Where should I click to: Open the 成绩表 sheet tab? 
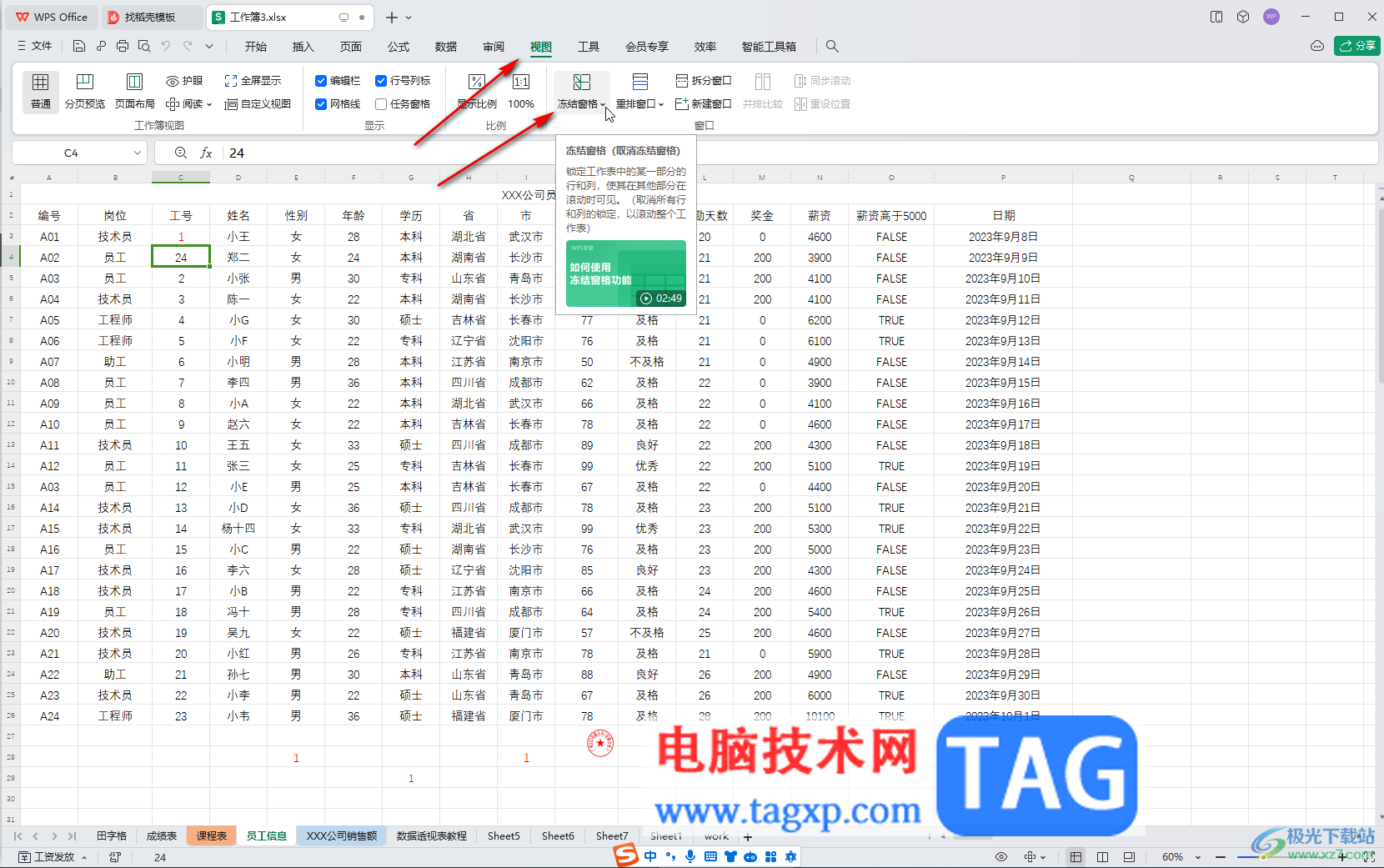(162, 836)
